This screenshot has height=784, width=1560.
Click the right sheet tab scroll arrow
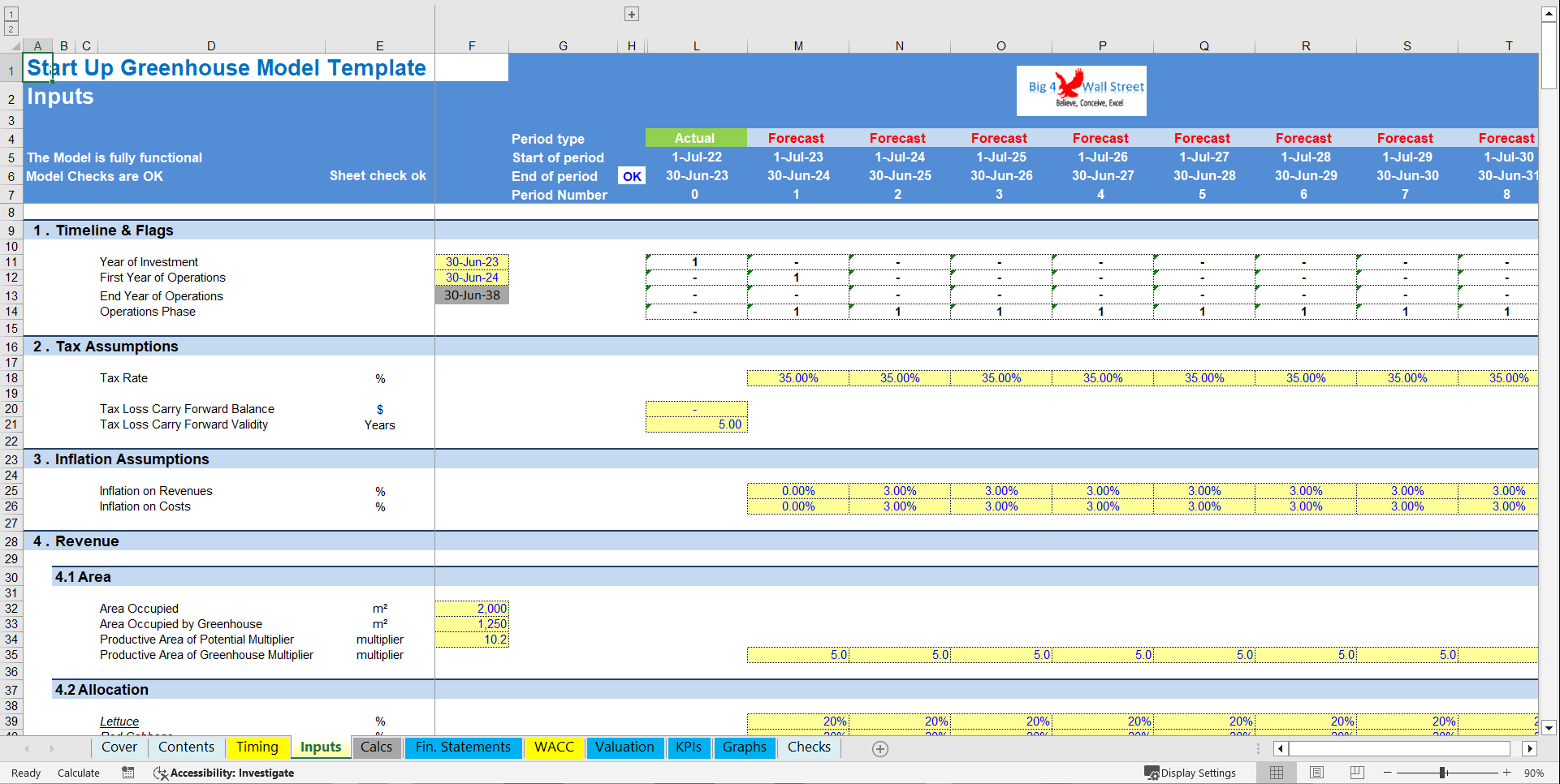point(53,748)
